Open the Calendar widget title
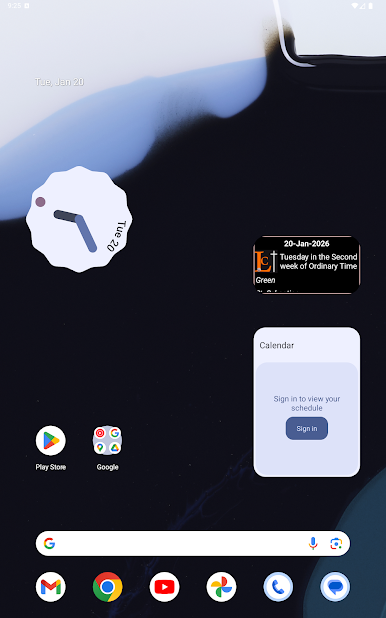 (x=276, y=345)
